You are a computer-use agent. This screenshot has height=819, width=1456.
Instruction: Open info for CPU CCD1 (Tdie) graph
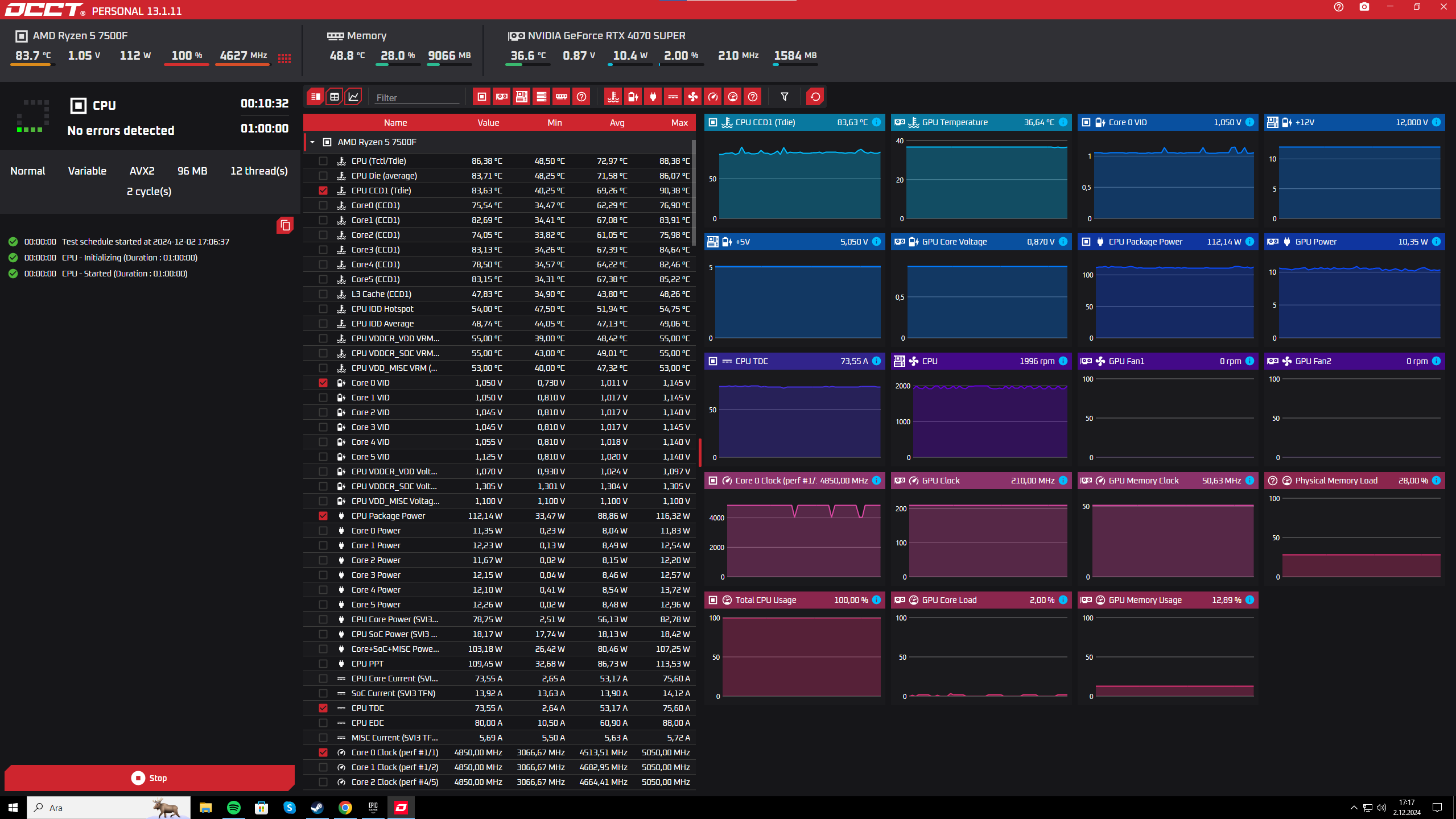877,122
